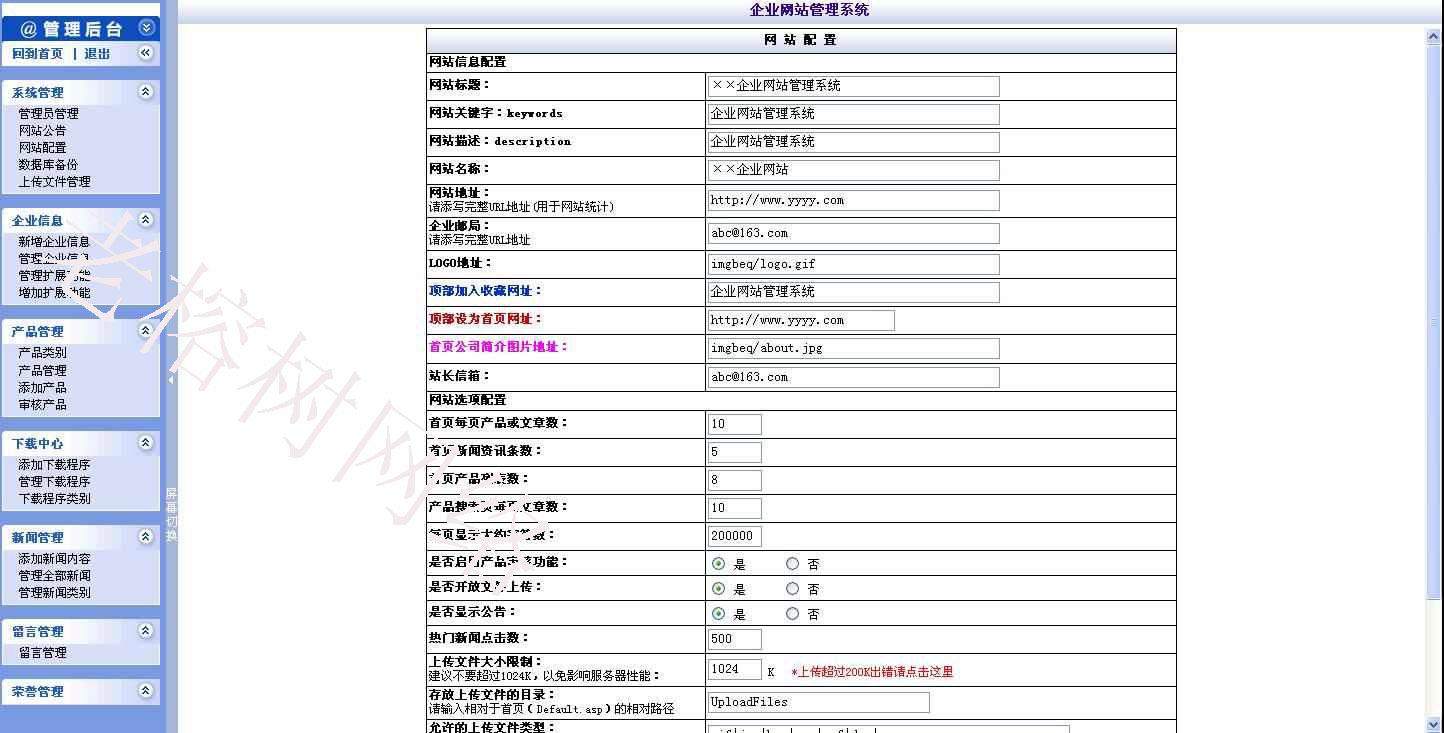Image resolution: width=1444 pixels, height=733 pixels.
Task: Select 否 for 是否启用产品审核功能
Action: tap(793, 564)
